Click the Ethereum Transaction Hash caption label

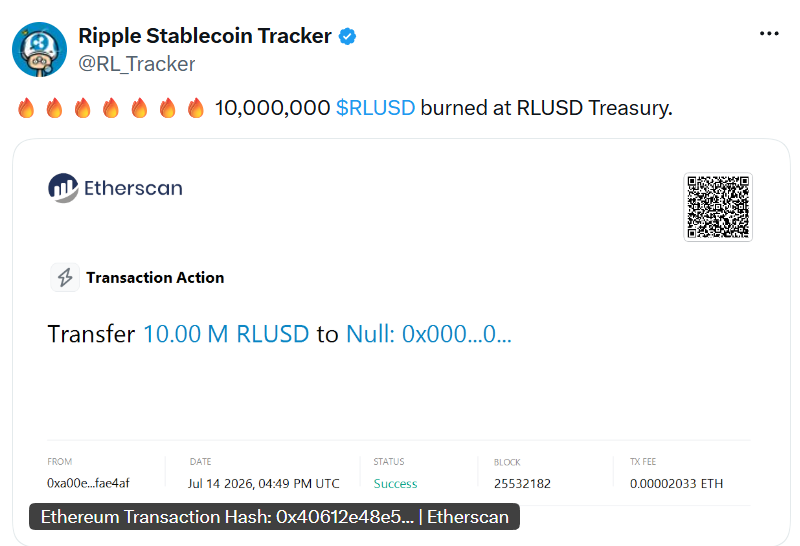(274, 517)
